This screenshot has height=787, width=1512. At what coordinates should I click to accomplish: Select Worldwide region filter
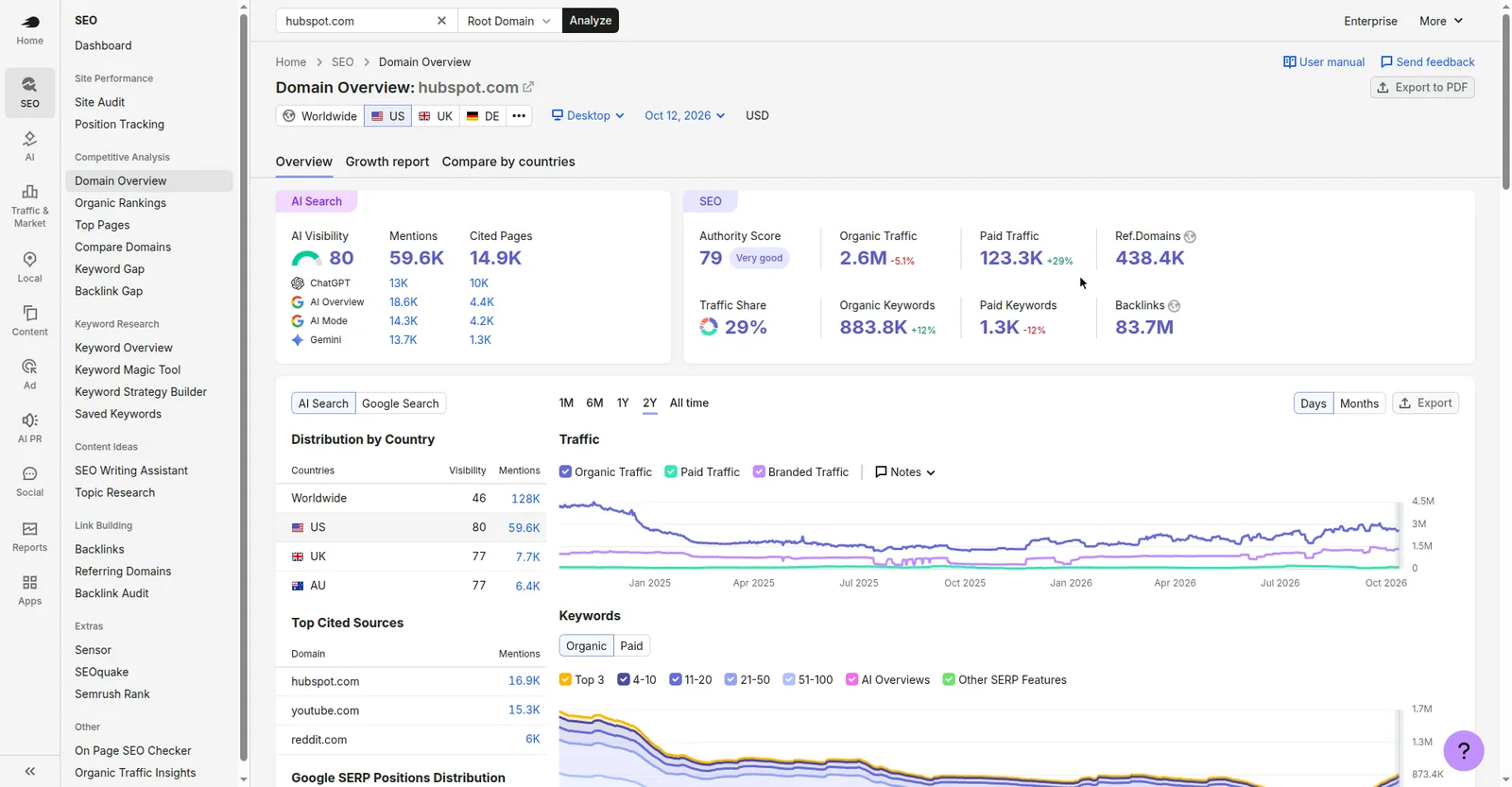(x=319, y=116)
